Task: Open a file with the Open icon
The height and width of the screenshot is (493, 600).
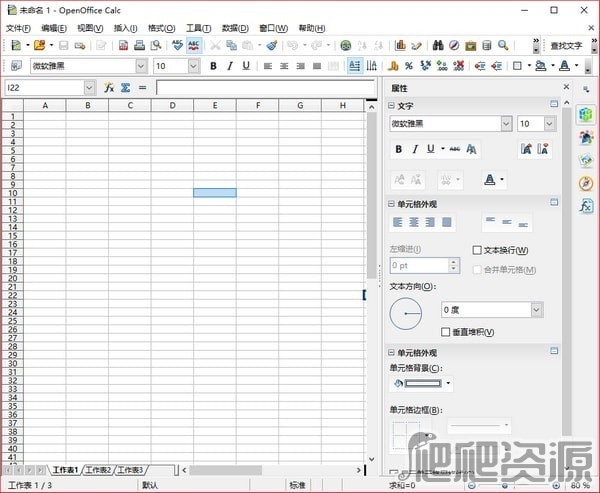Action: [x=39, y=45]
